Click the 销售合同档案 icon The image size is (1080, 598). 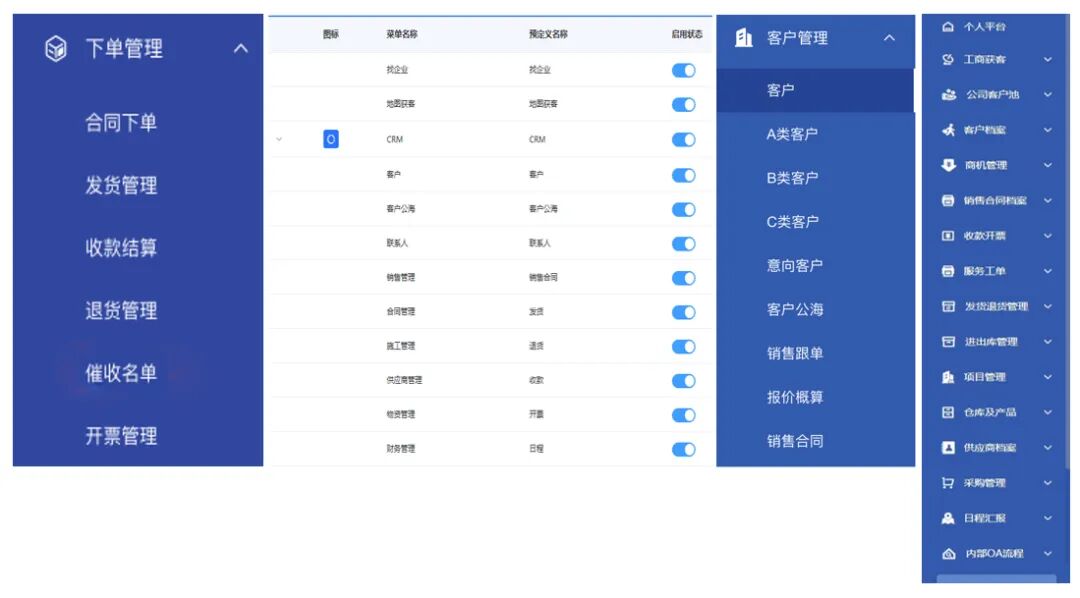click(948, 200)
